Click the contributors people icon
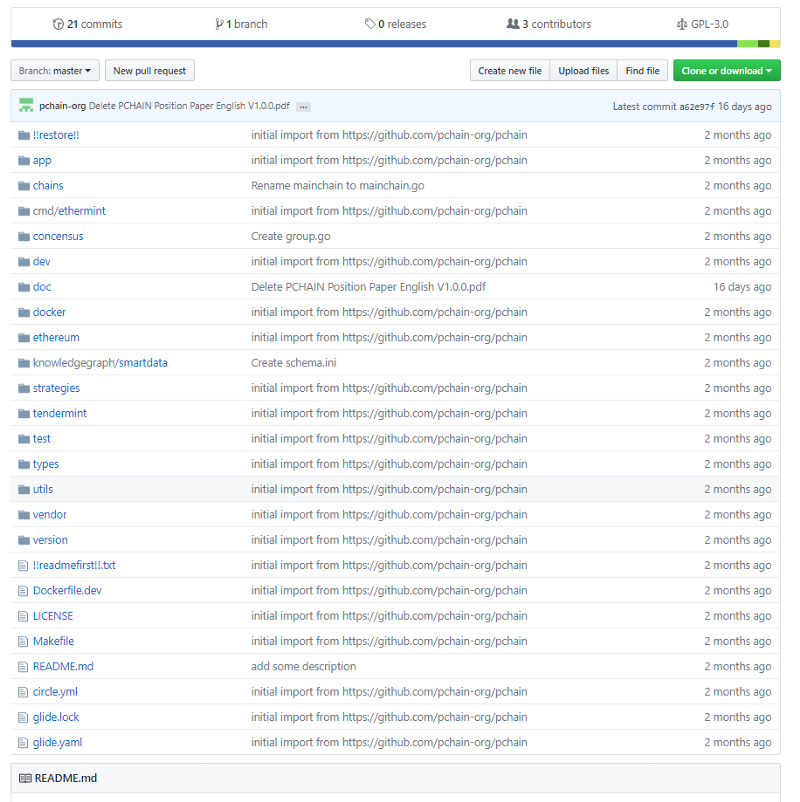 513,24
